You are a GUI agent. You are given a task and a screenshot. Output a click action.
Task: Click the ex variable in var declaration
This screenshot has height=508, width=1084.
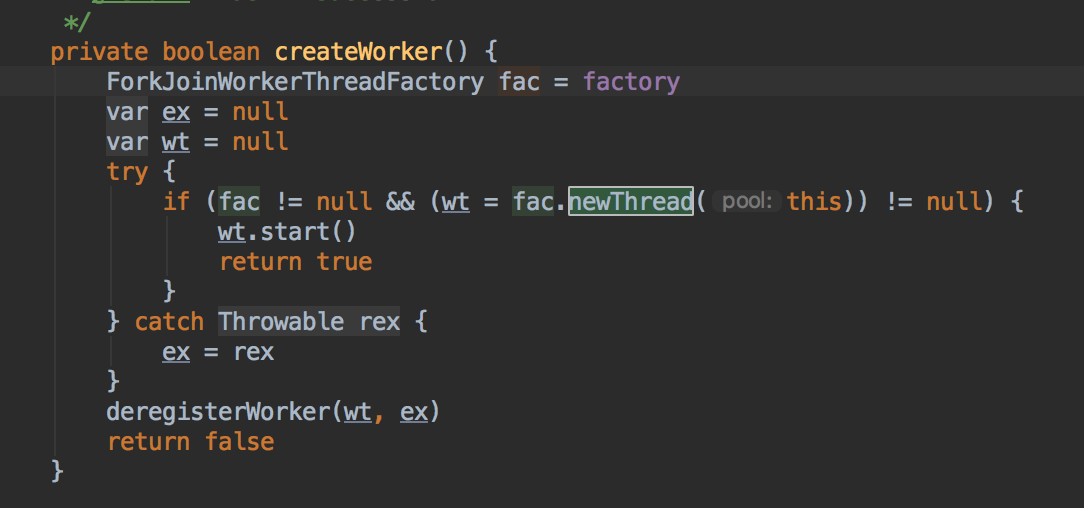[x=175, y=111]
